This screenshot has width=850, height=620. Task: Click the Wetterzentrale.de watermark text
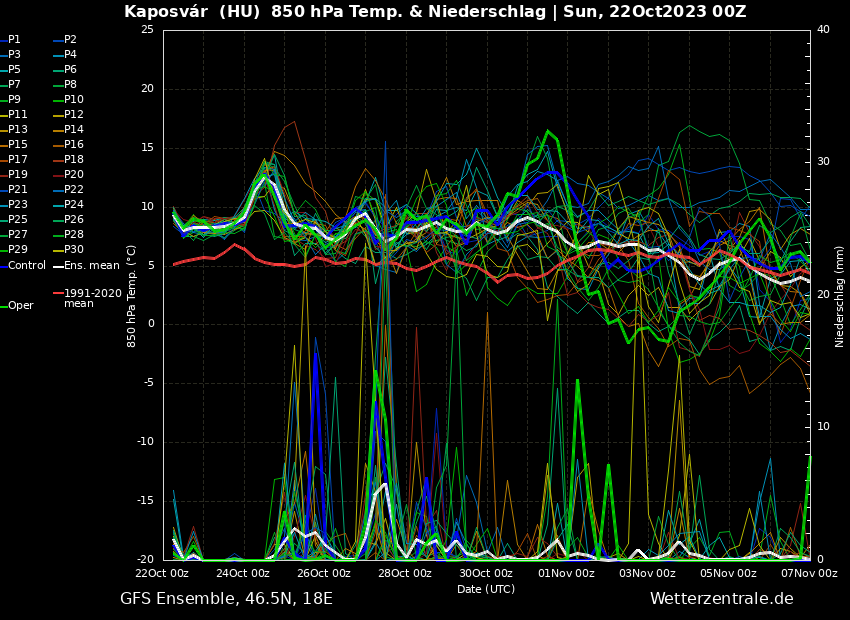(721, 598)
